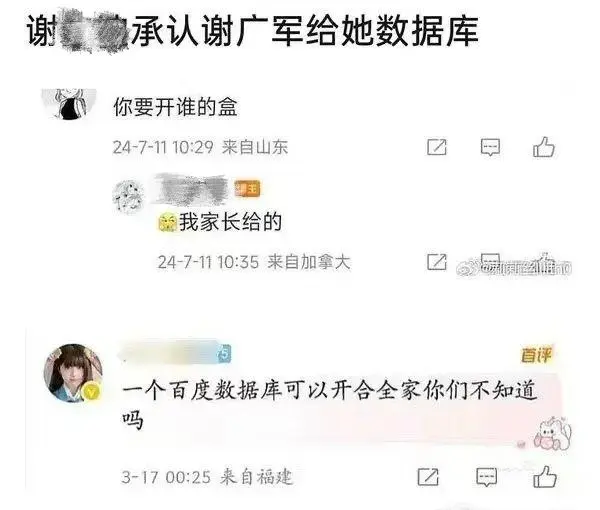Open blurred username of 福建 commenter
This screenshot has width=600, height=510.
click(x=168, y=352)
